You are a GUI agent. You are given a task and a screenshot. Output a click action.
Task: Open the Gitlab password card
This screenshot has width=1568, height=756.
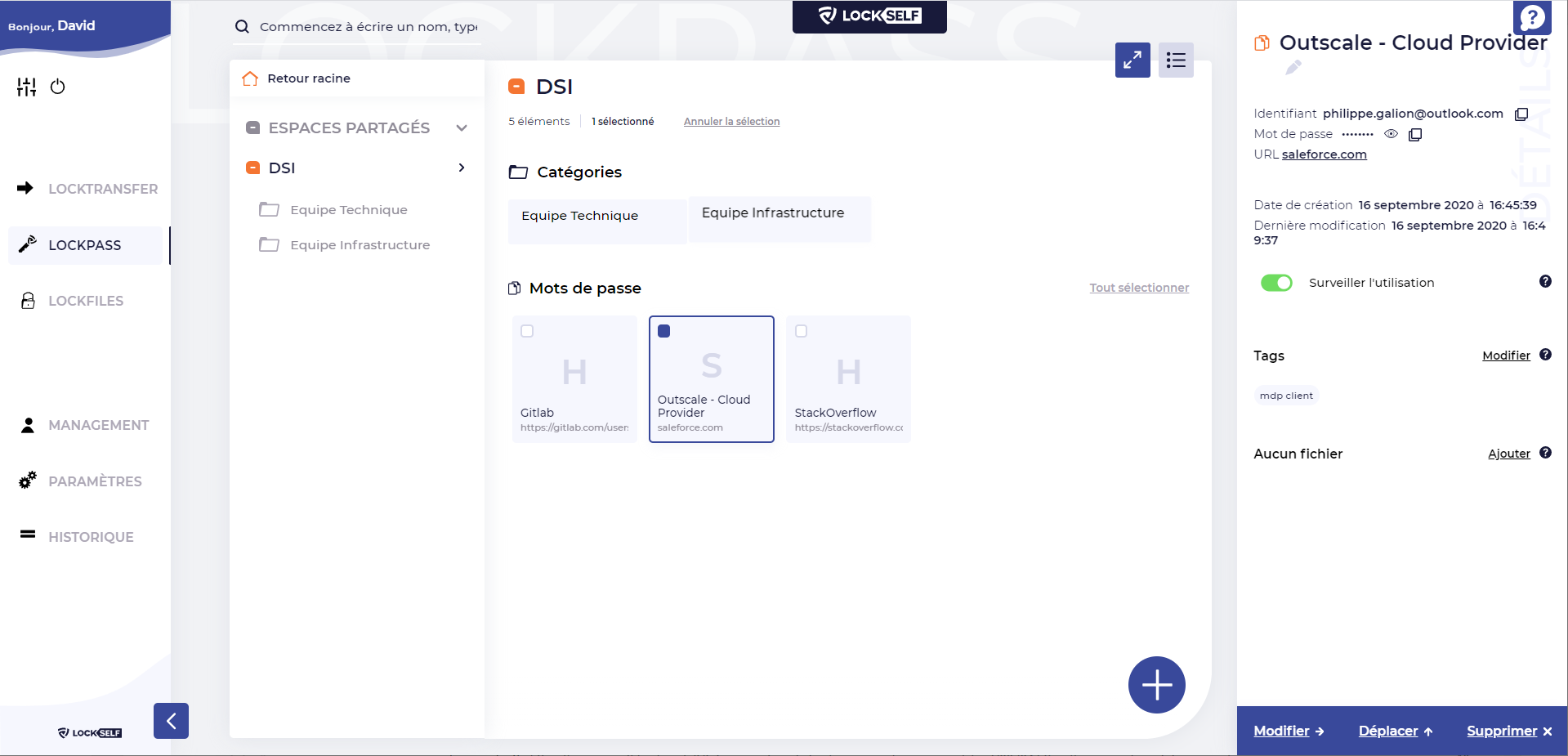point(574,379)
